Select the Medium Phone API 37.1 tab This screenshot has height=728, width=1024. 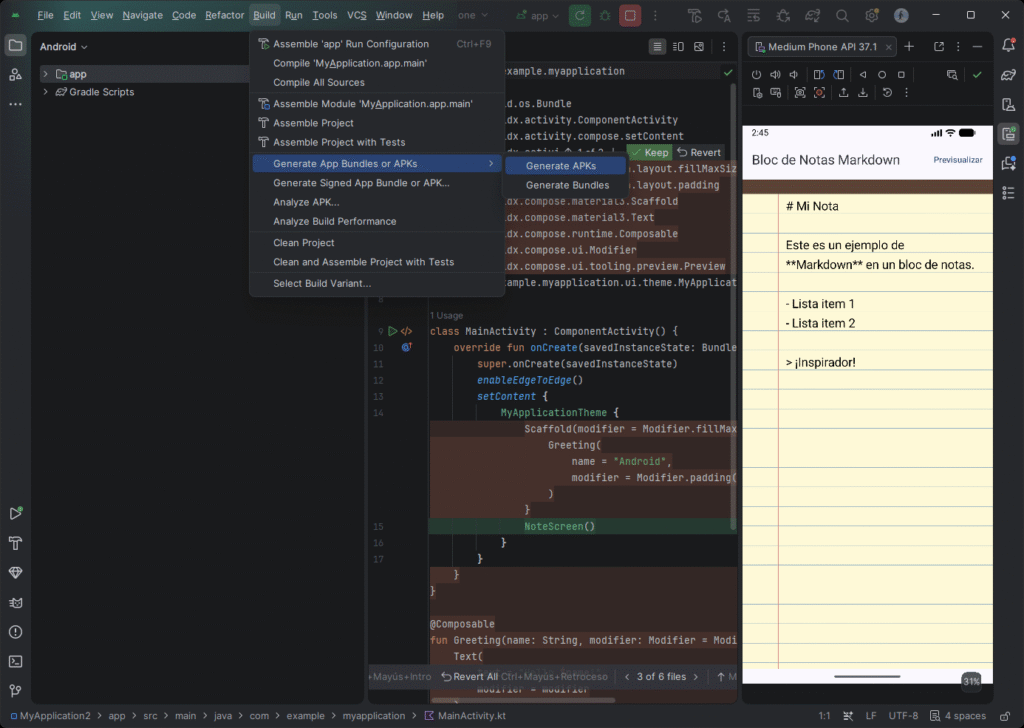pos(822,46)
